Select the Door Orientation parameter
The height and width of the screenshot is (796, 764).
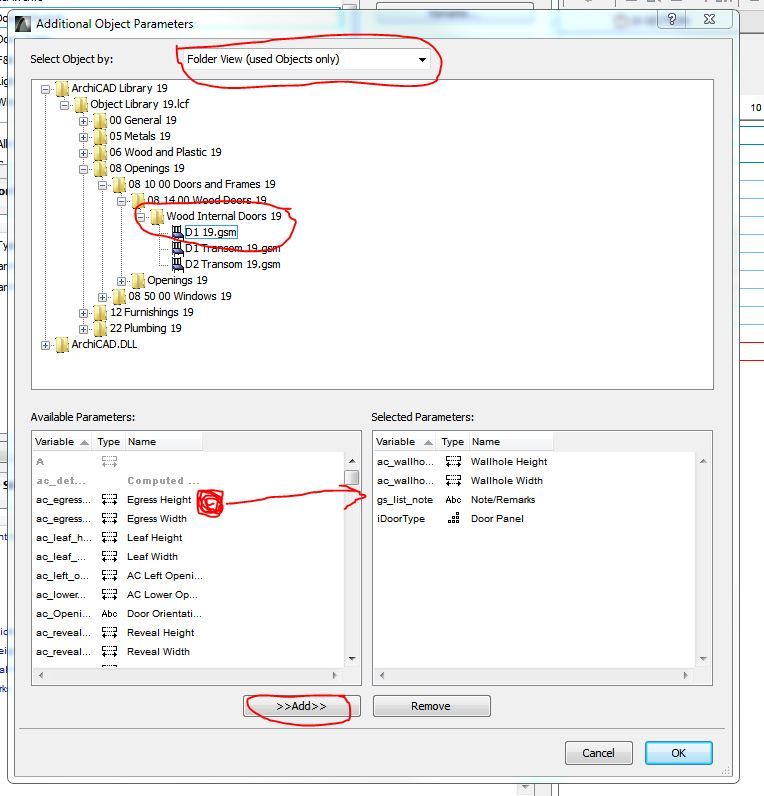click(x=164, y=614)
